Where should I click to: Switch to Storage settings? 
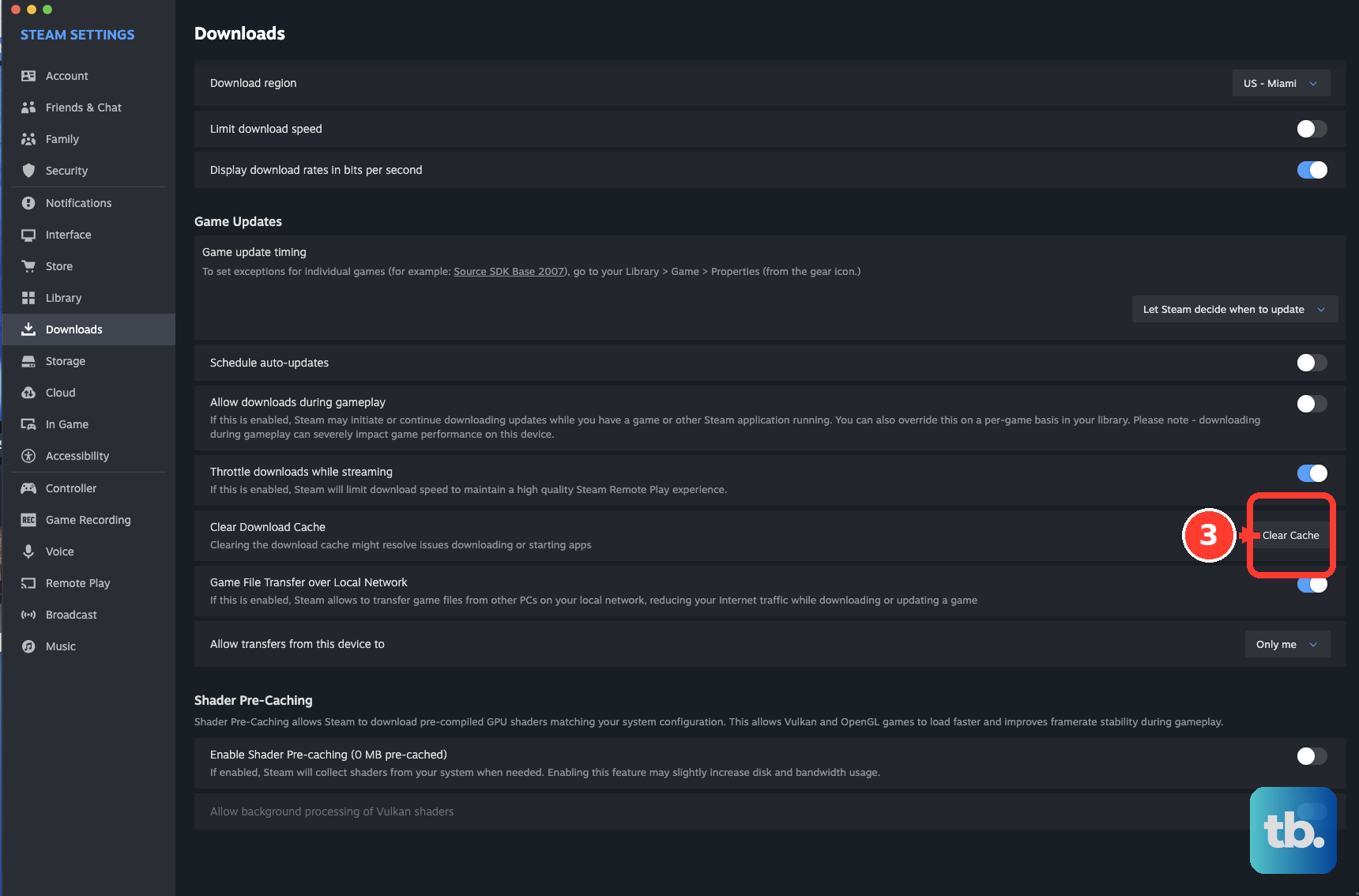(x=88, y=361)
